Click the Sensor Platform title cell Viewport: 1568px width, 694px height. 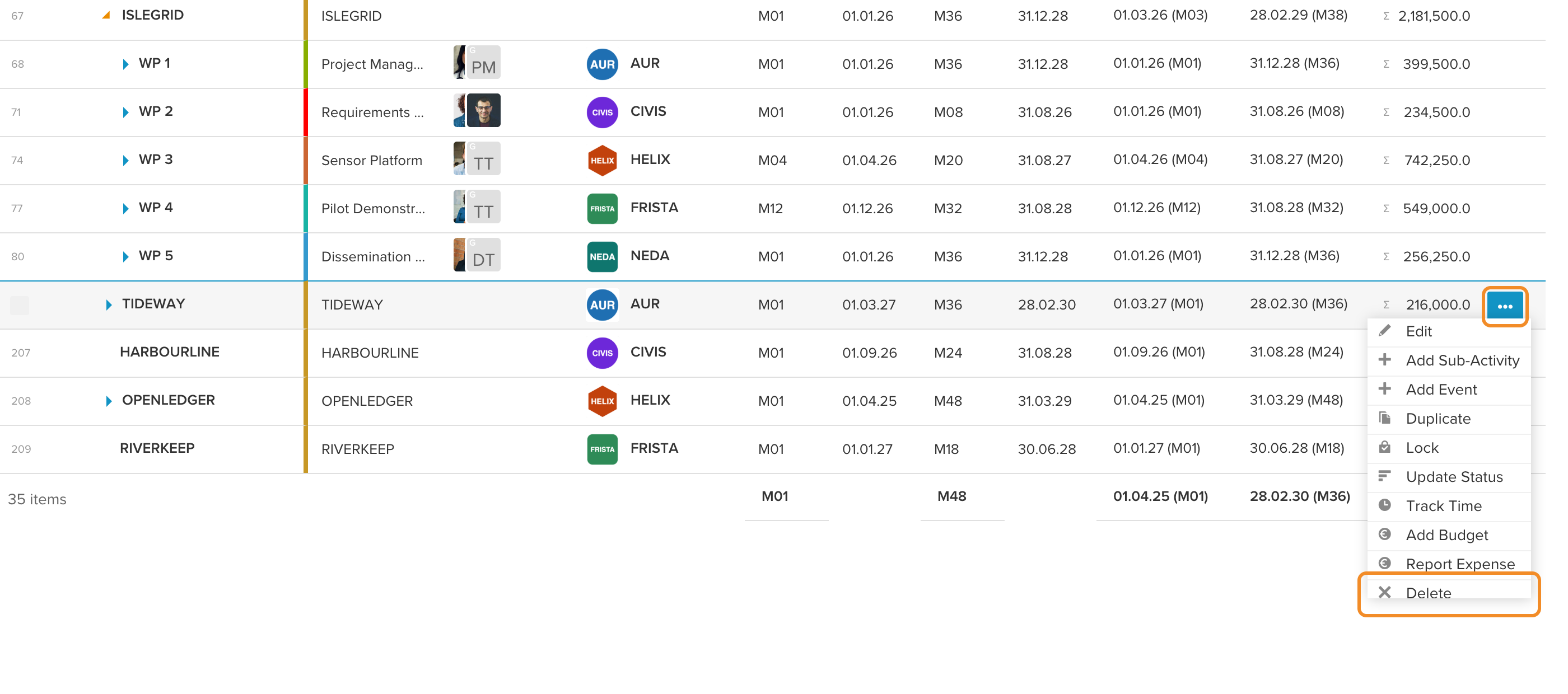pos(371,161)
